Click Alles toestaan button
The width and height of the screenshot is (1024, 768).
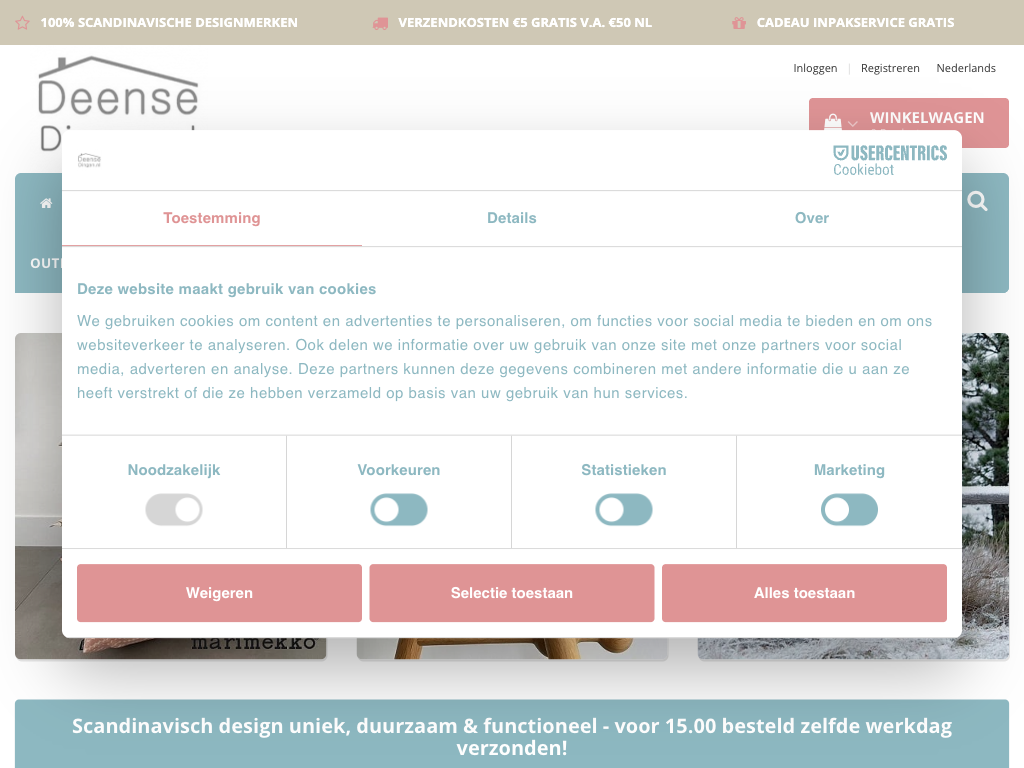805,593
